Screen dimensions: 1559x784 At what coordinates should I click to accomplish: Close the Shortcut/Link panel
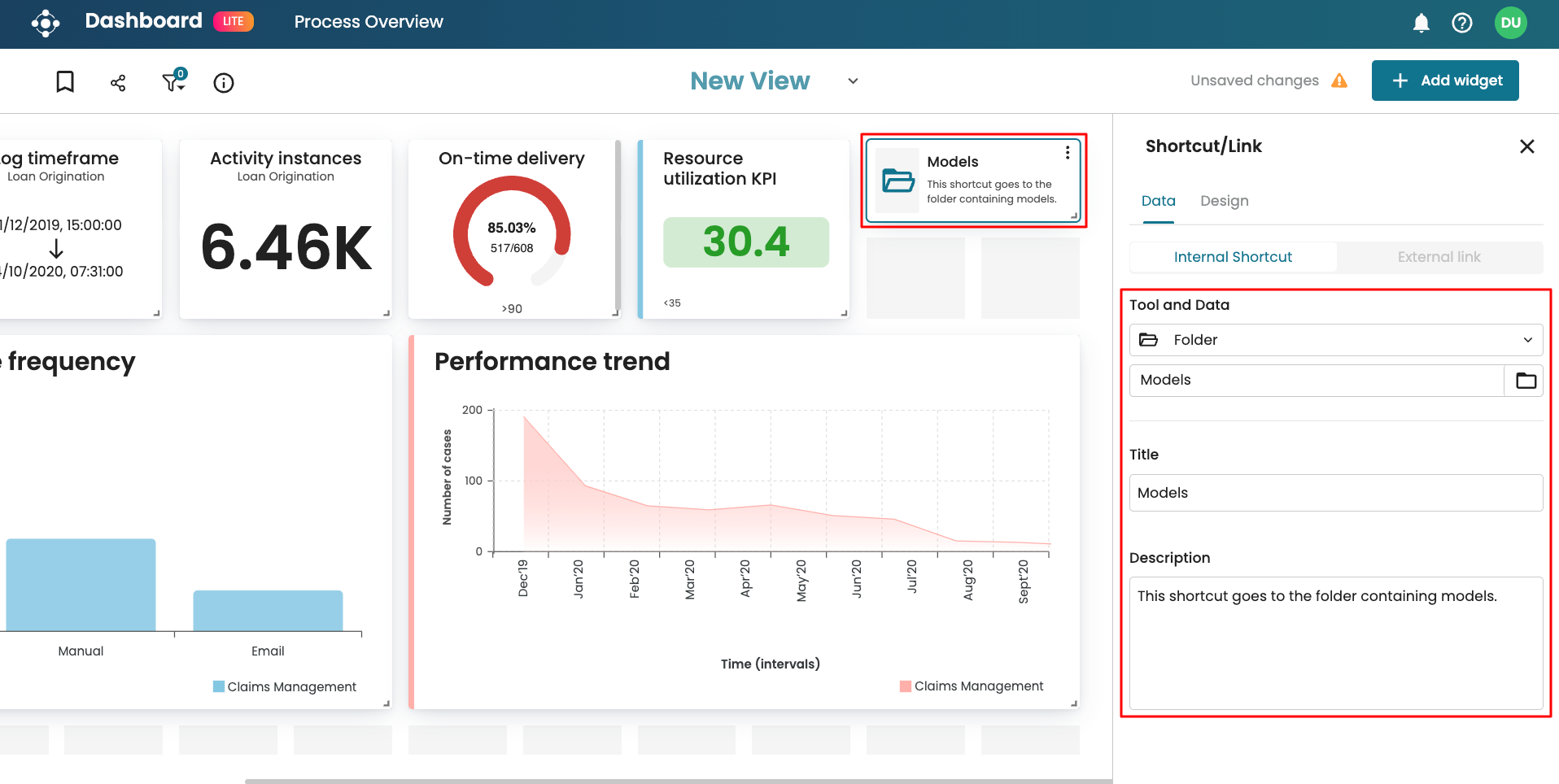(x=1526, y=146)
